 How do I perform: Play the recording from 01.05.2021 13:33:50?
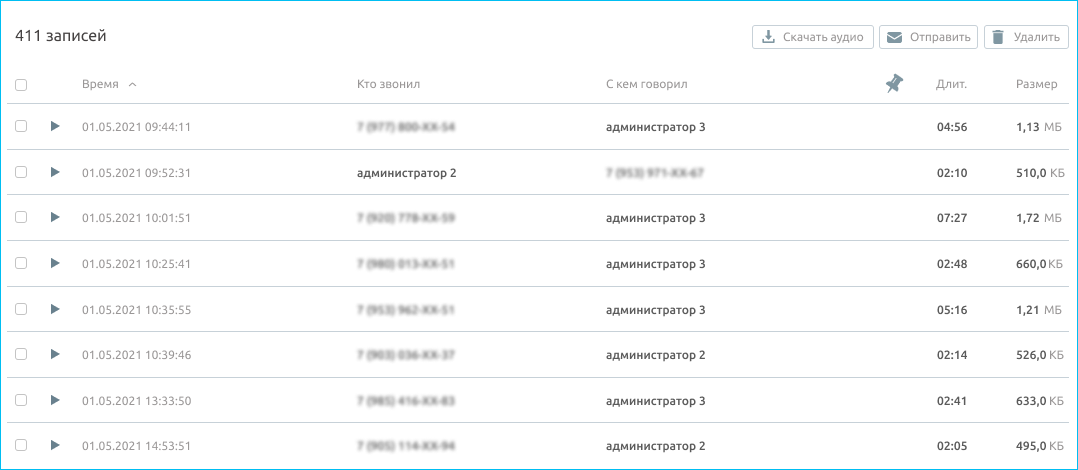pos(55,400)
